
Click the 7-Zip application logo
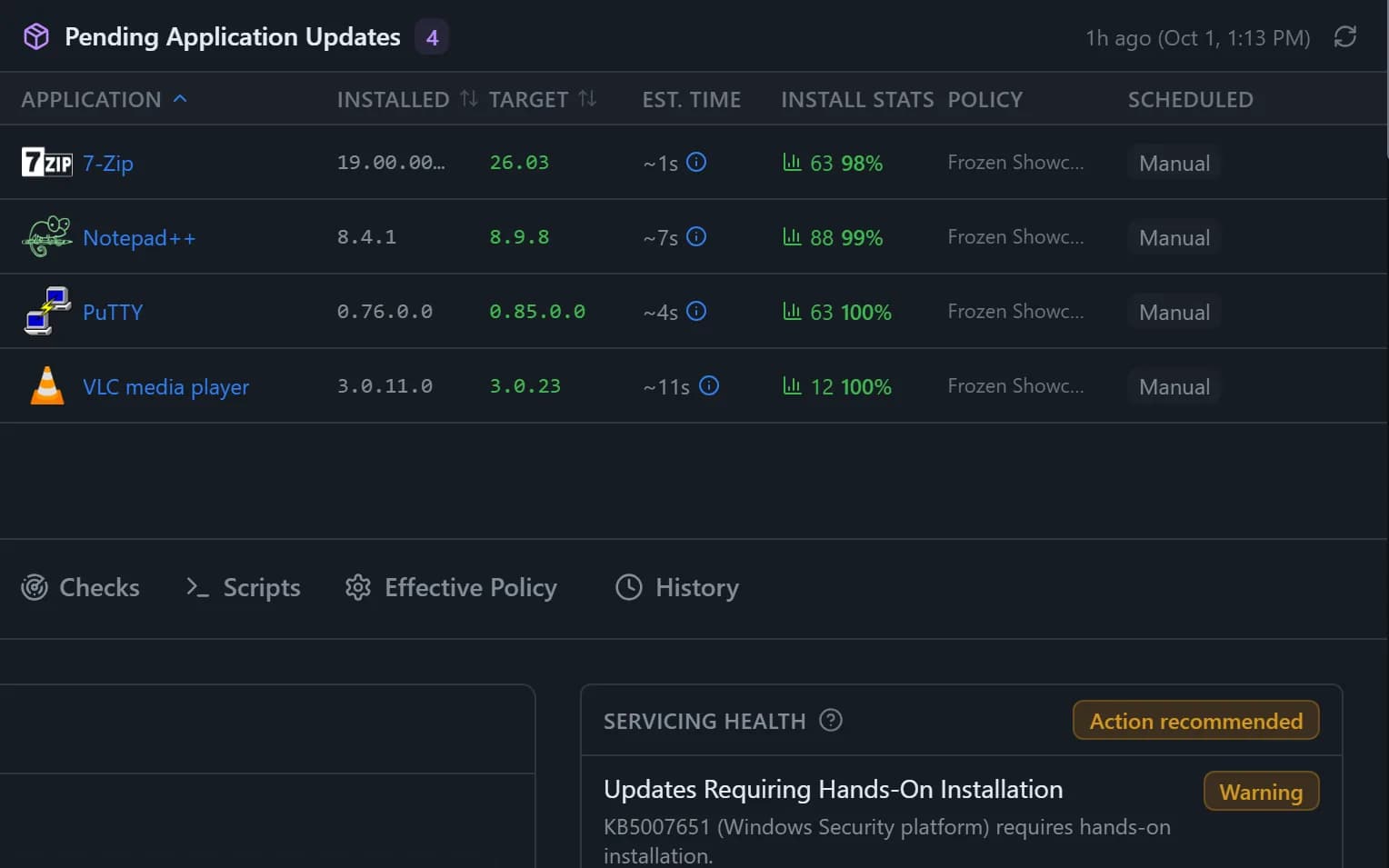47,162
